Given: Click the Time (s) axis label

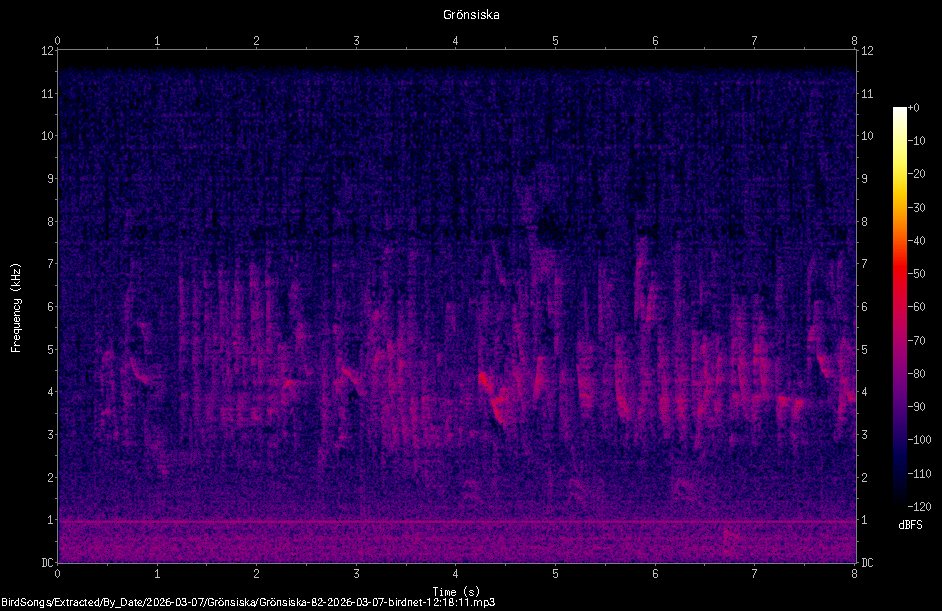Looking at the screenshot, I should (456, 592).
